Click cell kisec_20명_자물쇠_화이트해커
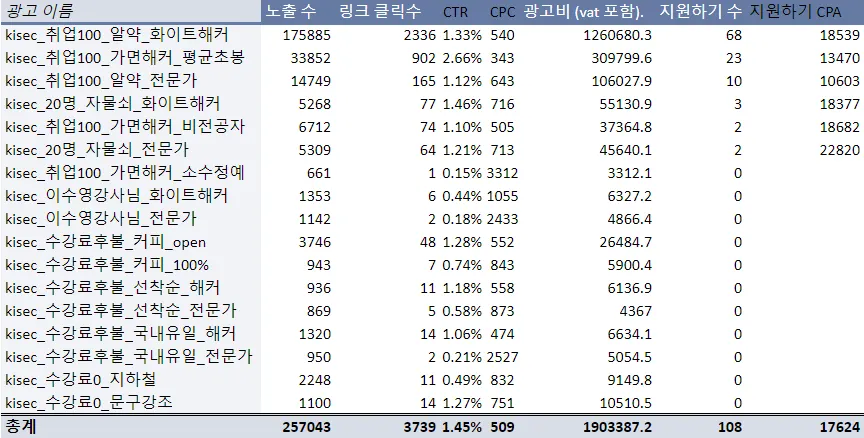Screen dimensions: 864x438 tap(112, 104)
